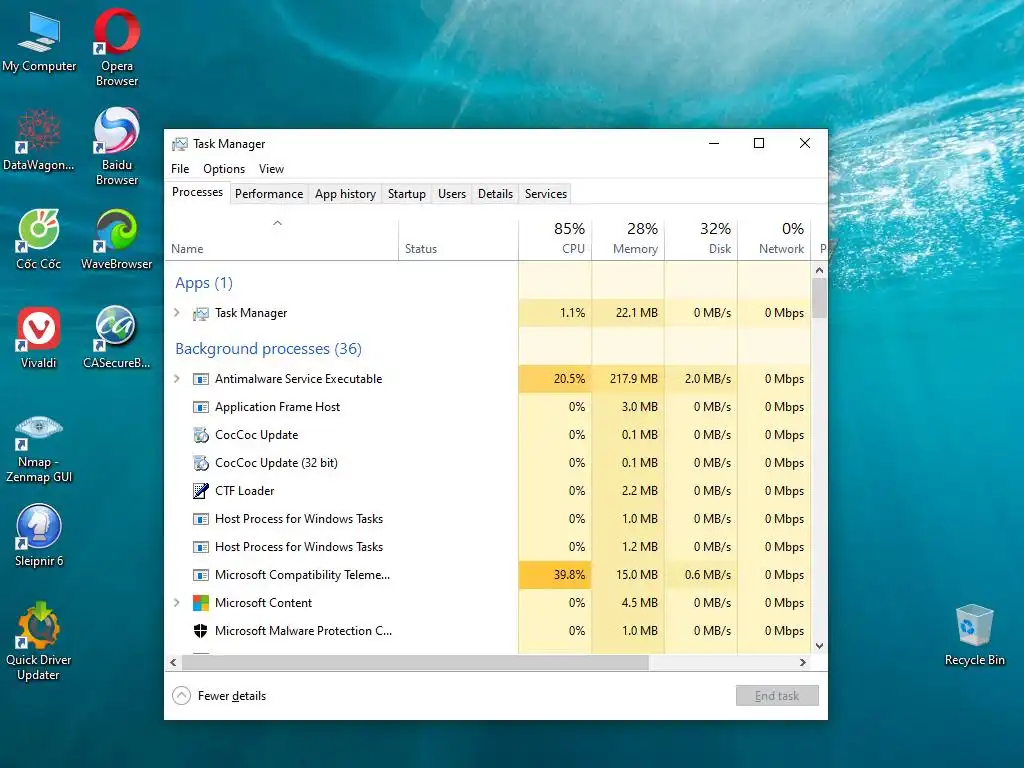Switch to the Users tab
The image size is (1024, 768).
coord(452,194)
